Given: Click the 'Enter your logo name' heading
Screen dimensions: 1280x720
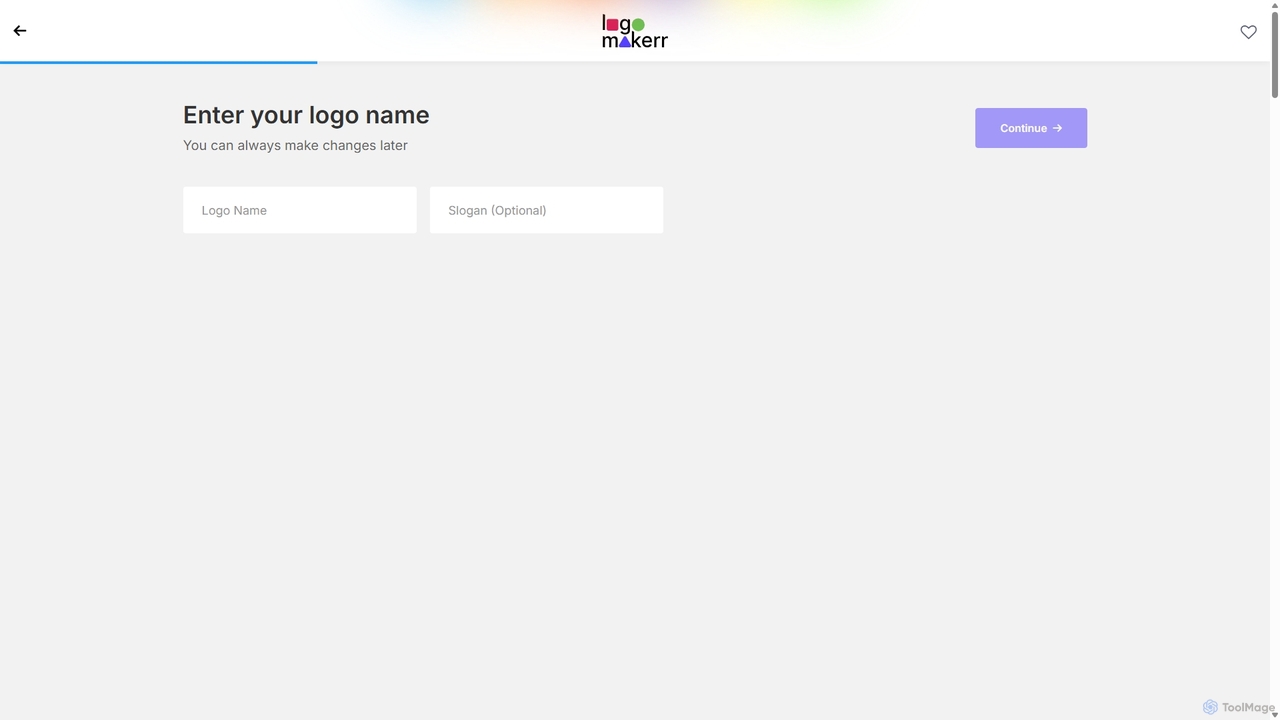Looking at the screenshot, I should click(306, 115).
